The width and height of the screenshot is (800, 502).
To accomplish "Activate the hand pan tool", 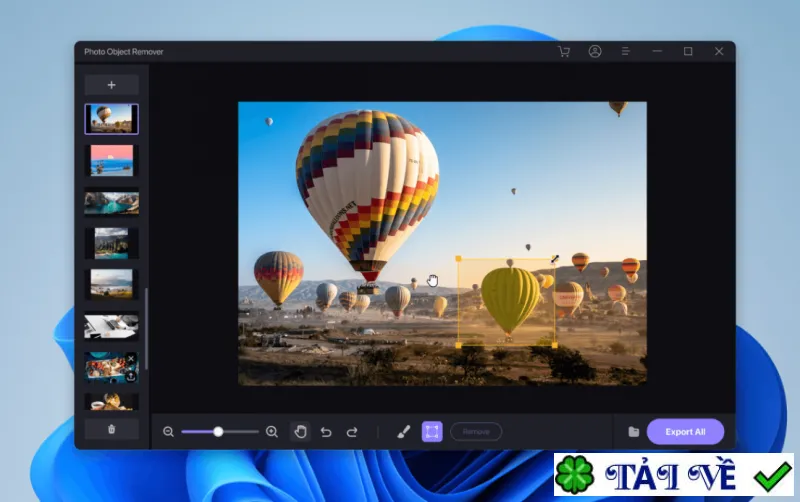I will click(x=301, y=432).
